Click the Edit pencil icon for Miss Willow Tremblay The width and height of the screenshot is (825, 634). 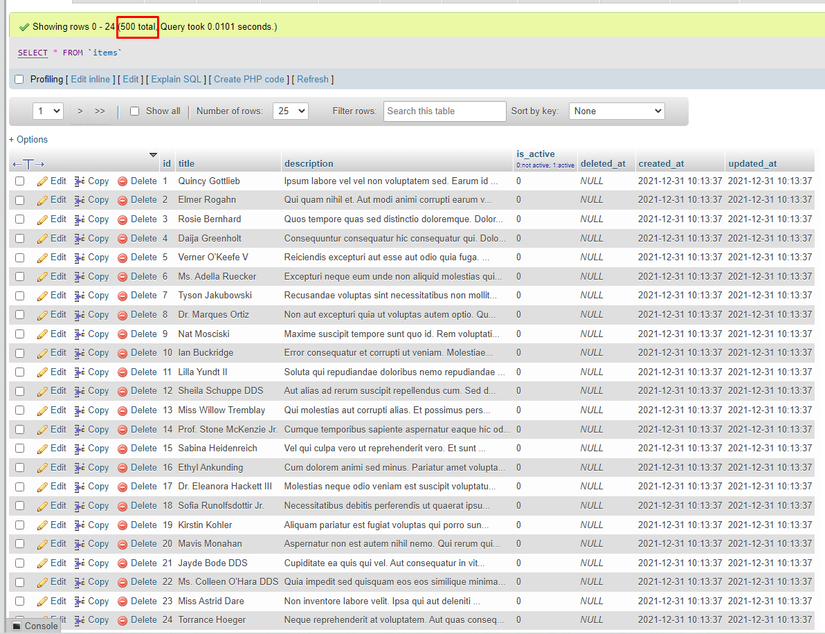[42, 411]
